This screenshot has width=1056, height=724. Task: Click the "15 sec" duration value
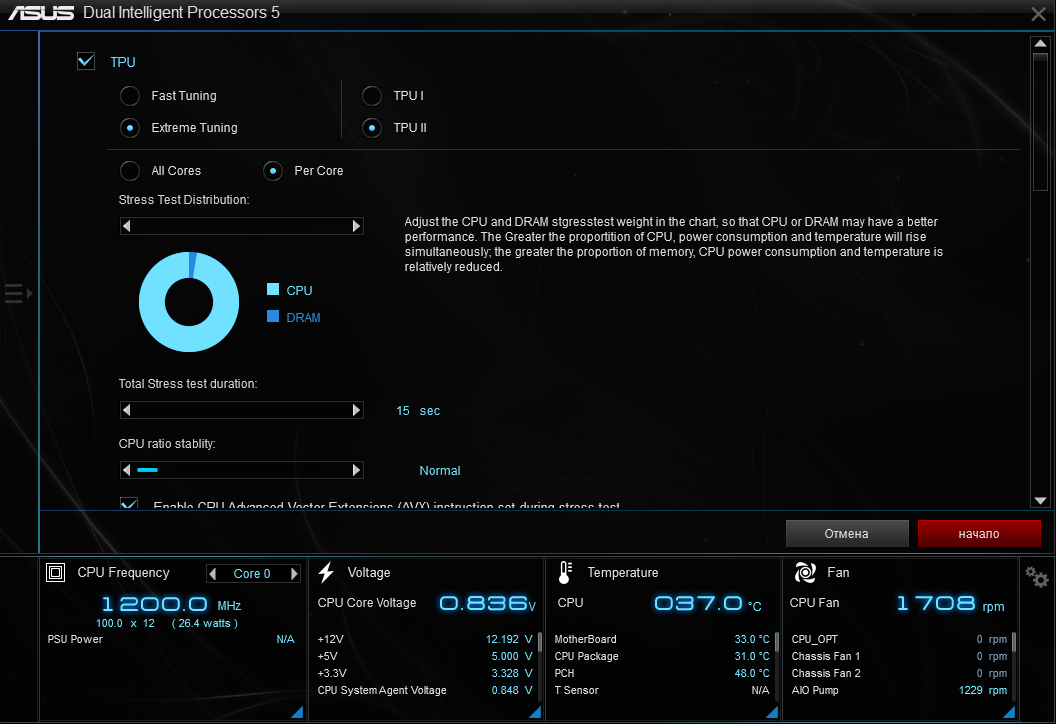[x=418, y=411]
